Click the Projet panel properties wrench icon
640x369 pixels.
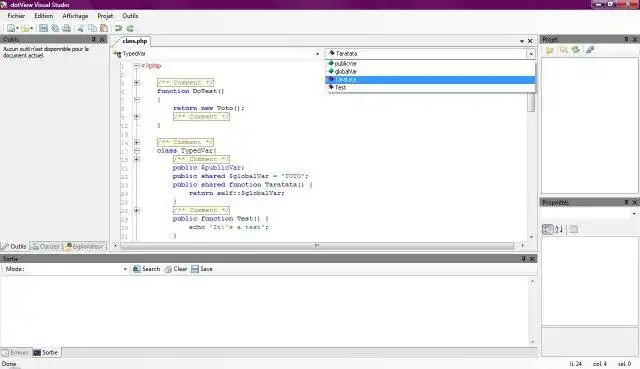[590, 50]
